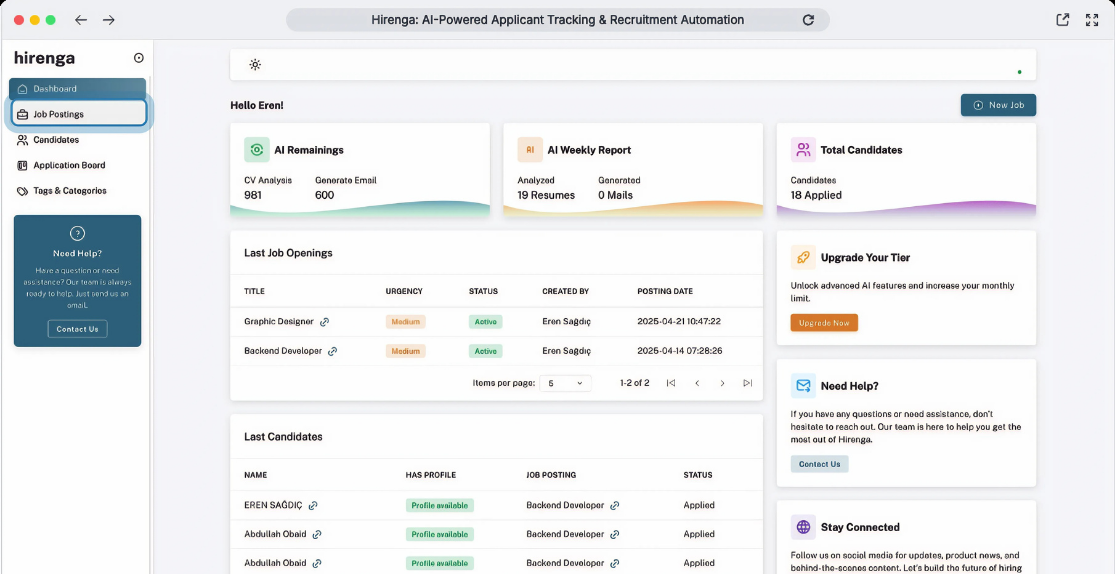Viewport: 1115px width, 574px height.
Task: Sort by the TITLE column header
Action: point(255,292)
